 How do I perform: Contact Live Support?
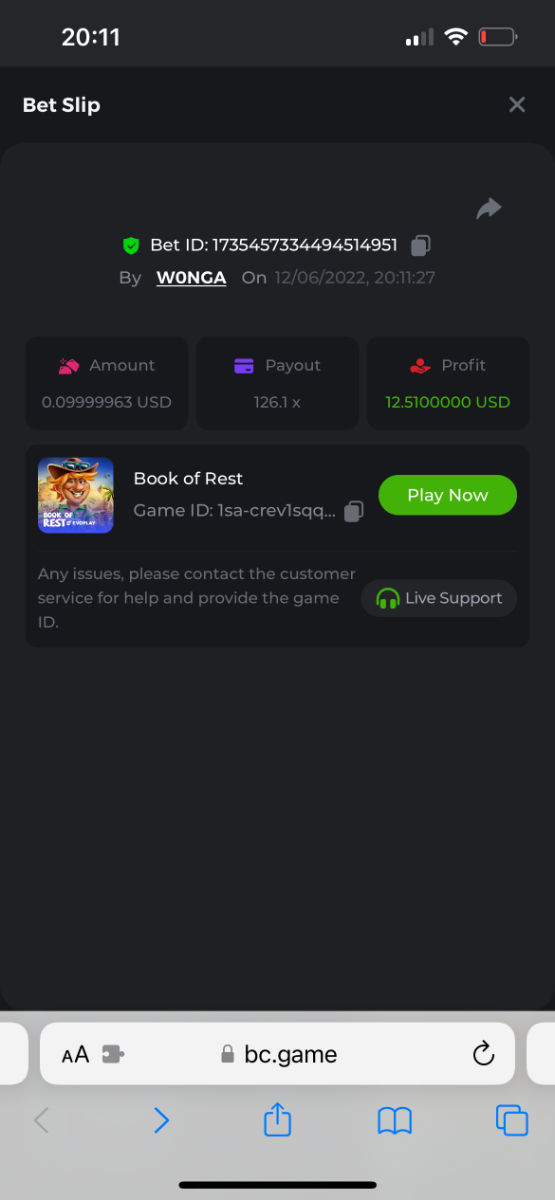(439, 598)
